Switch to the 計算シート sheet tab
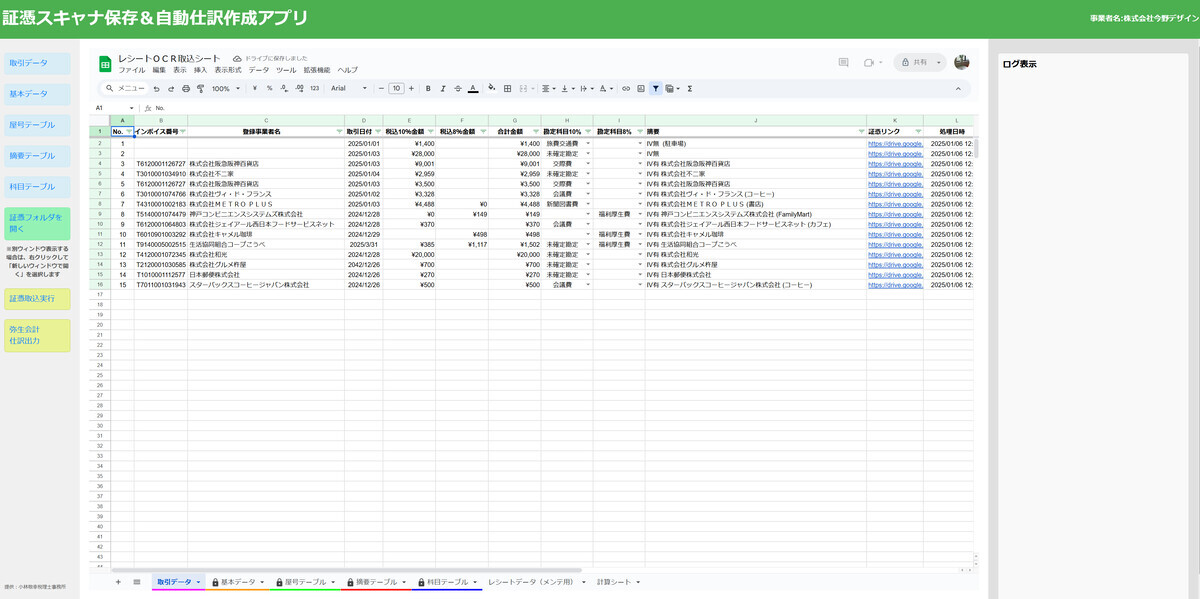The image size is (1200, 599). 618,581
